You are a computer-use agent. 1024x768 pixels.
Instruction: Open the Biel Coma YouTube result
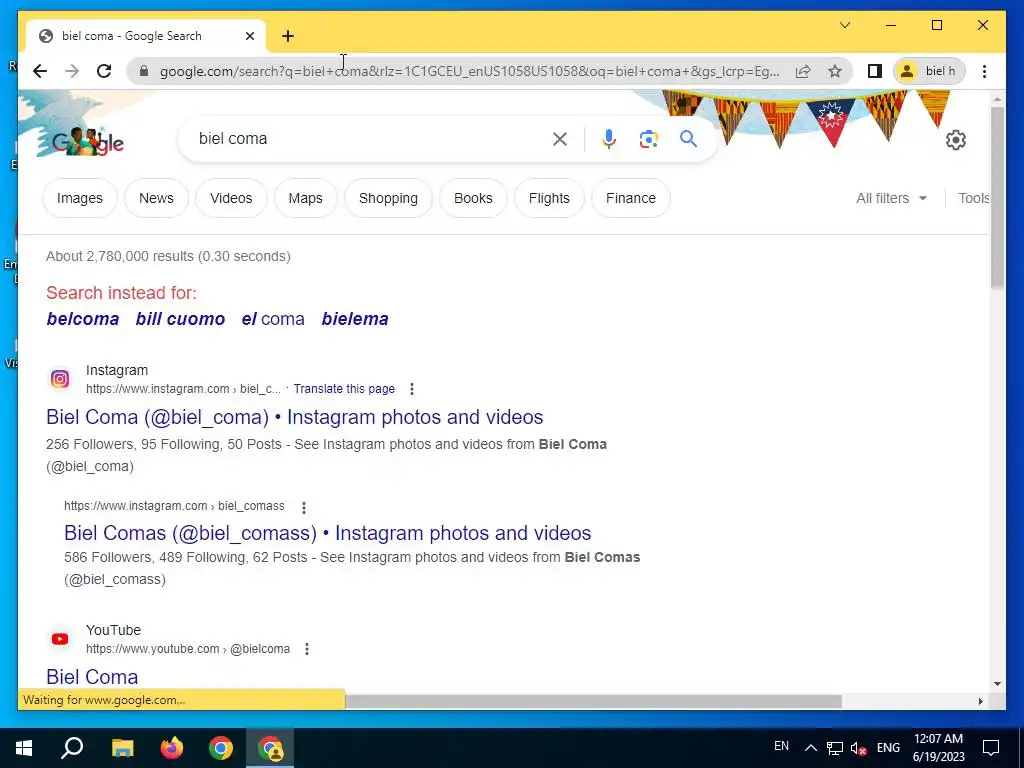[92, 677]
